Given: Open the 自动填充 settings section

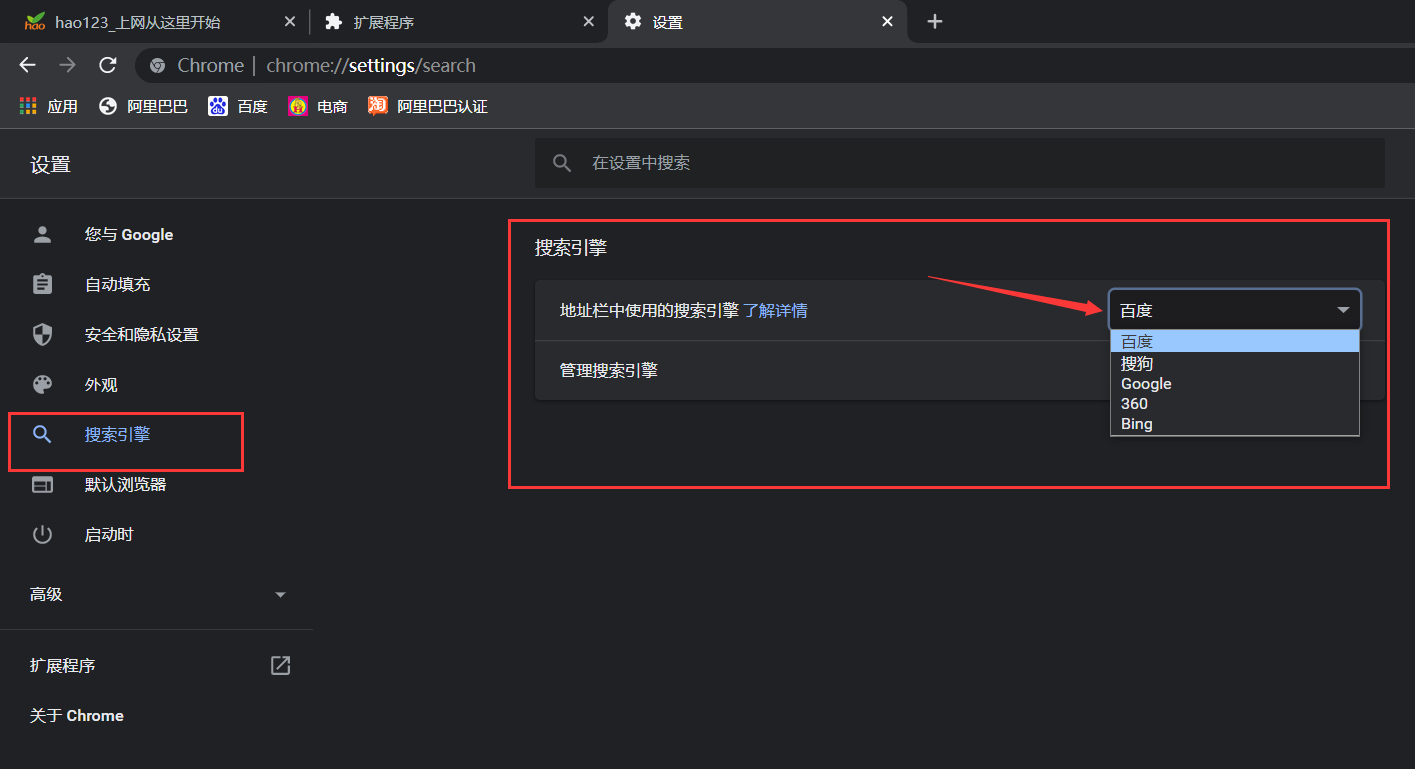Looking at the screenshot, I should pyautogui.click(x=117, y=284).
